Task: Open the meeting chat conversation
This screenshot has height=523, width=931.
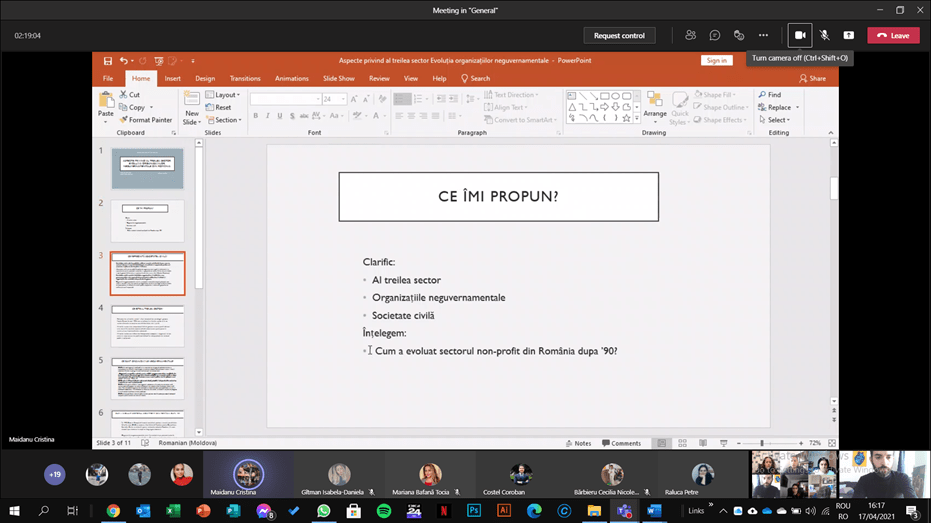Action: point(715,35)
